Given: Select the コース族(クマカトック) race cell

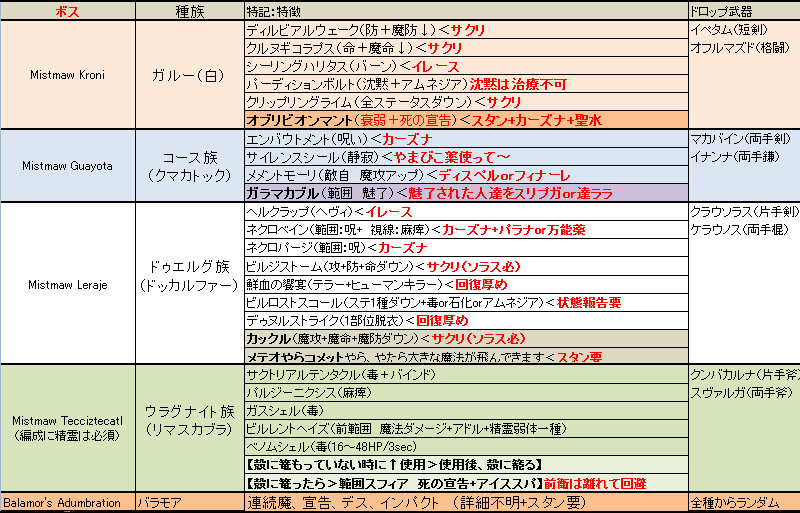Looking at the screenshot, I should pos(190,166).
